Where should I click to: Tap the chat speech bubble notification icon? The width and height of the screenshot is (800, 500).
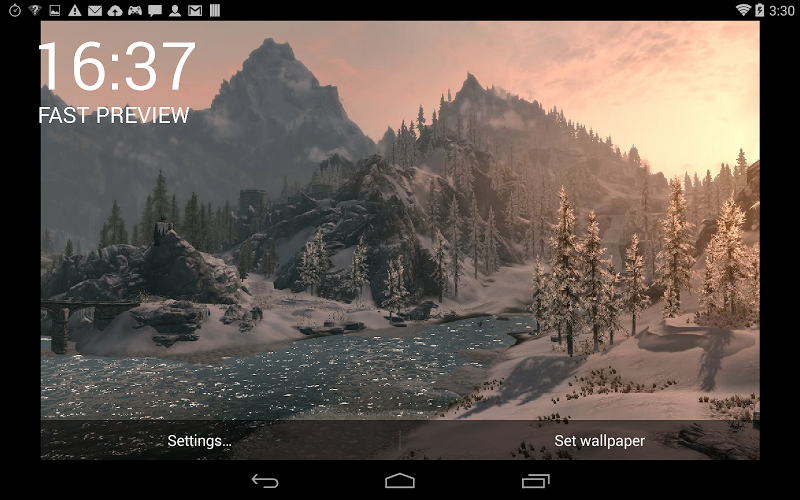155,11
